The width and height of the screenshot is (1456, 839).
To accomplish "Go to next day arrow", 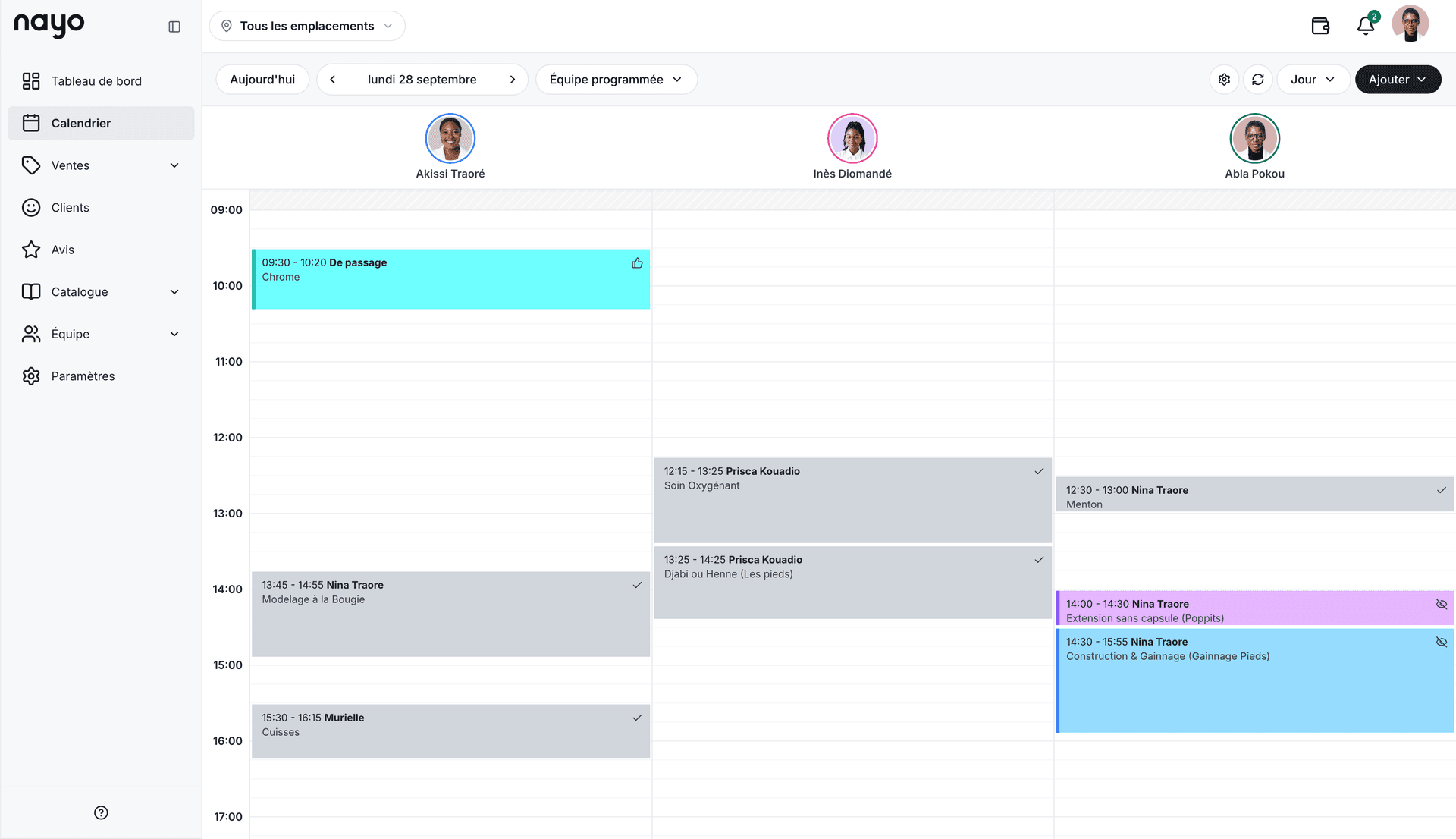I will pyautogui.click(x=513, y=80).
